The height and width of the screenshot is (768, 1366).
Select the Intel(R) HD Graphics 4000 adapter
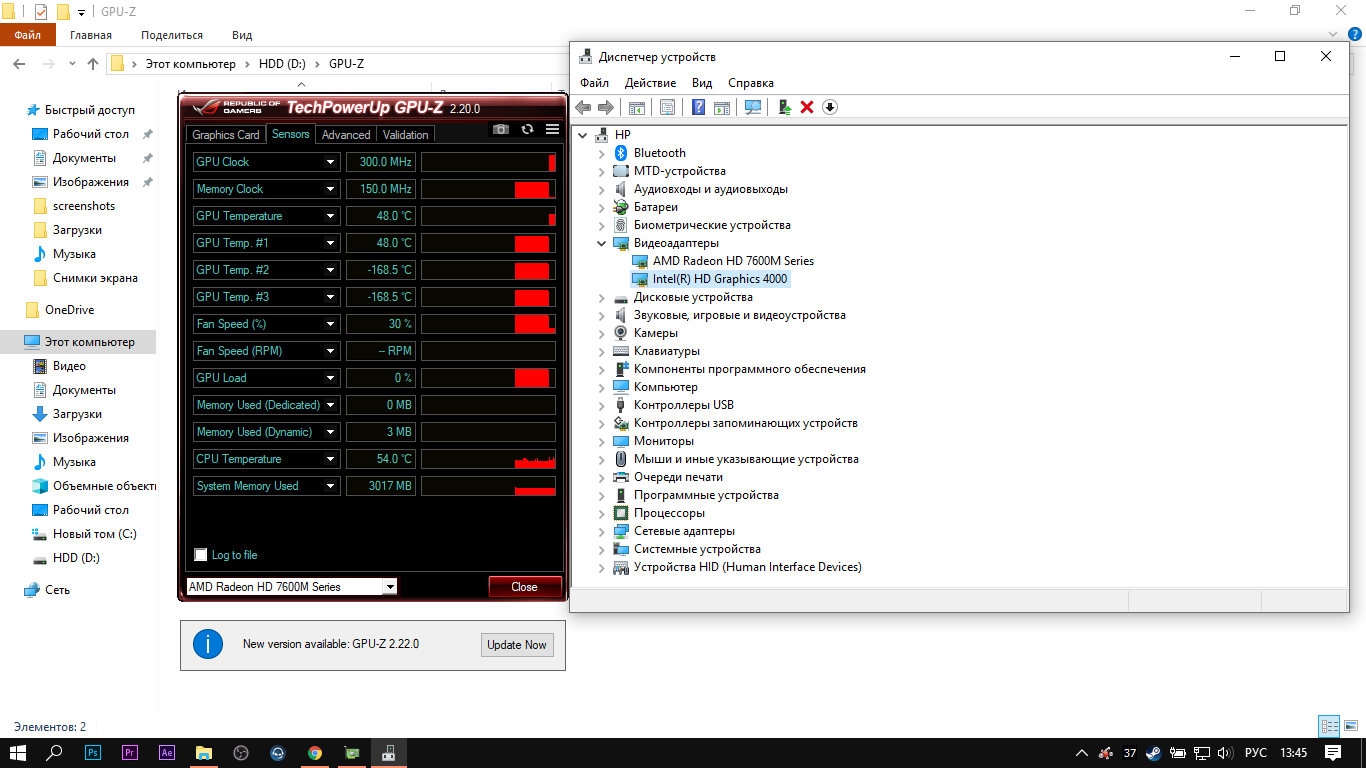point(720,279)
